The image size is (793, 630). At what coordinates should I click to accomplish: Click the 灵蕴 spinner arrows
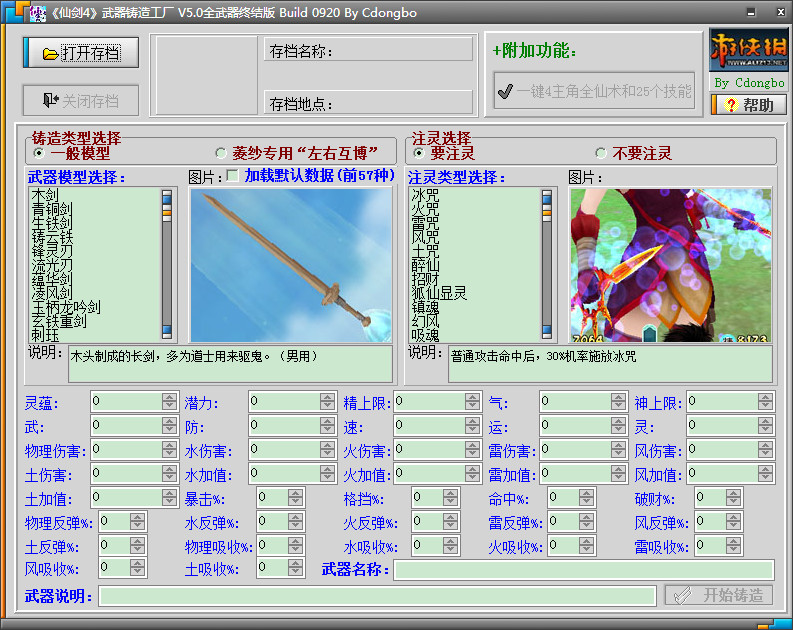point(170,401)
